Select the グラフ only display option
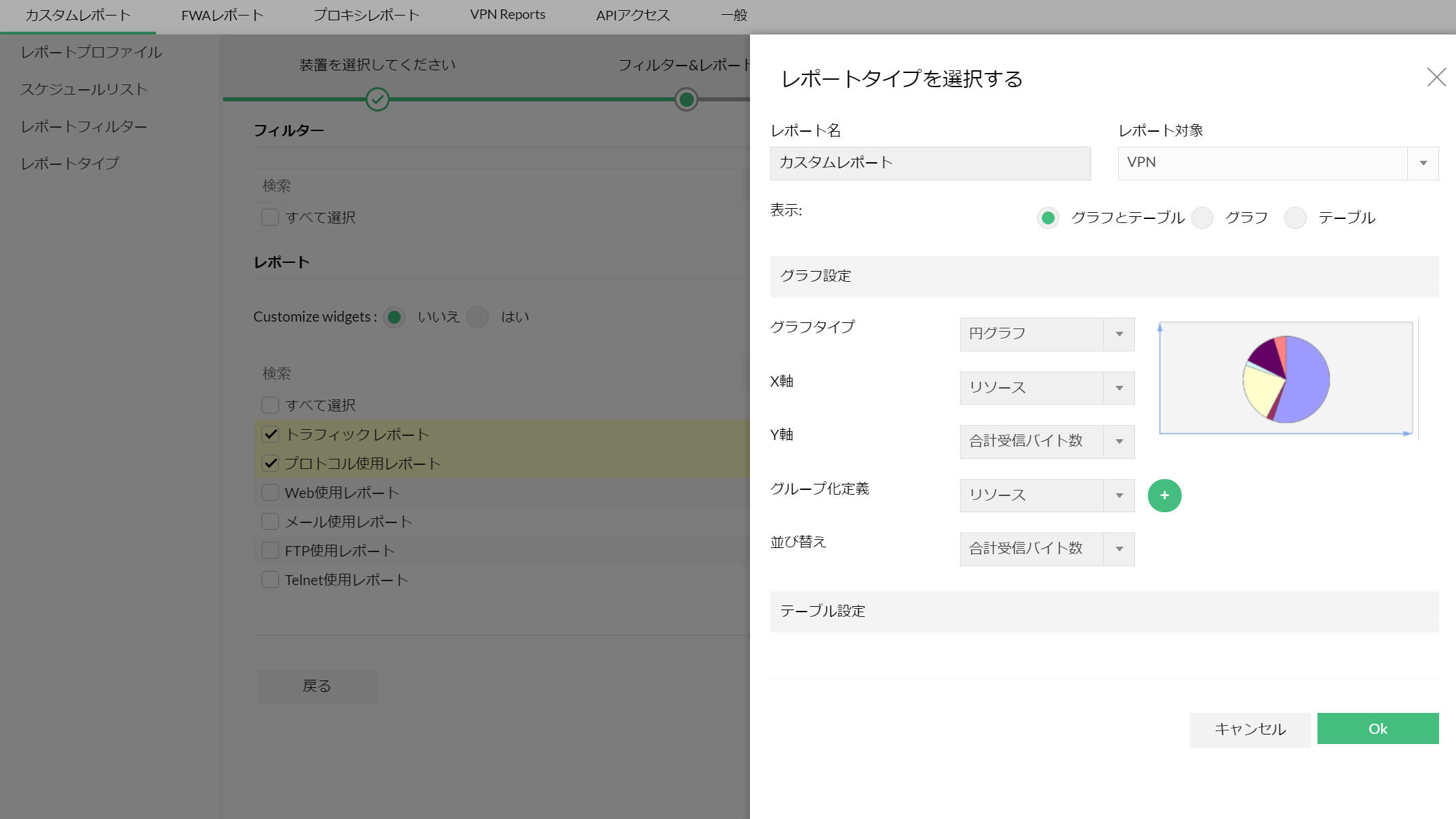 pos(1203,218)
